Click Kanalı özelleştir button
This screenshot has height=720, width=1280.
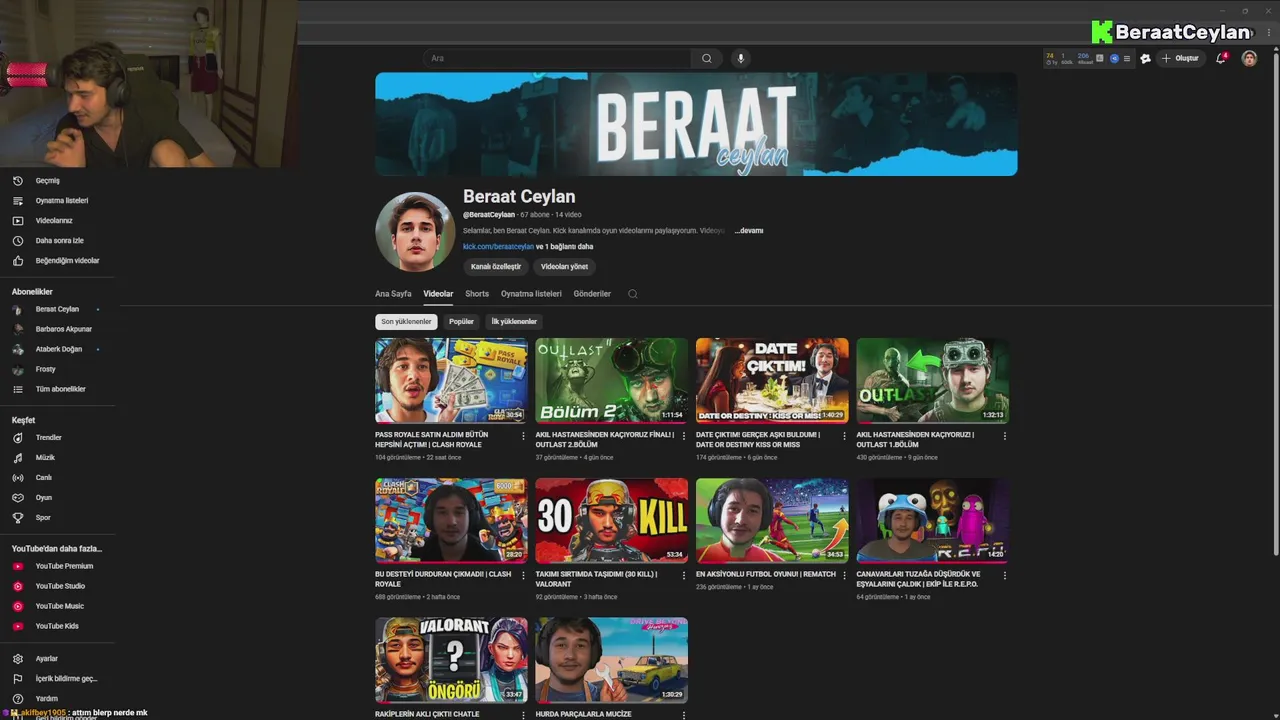click(496, 267)
